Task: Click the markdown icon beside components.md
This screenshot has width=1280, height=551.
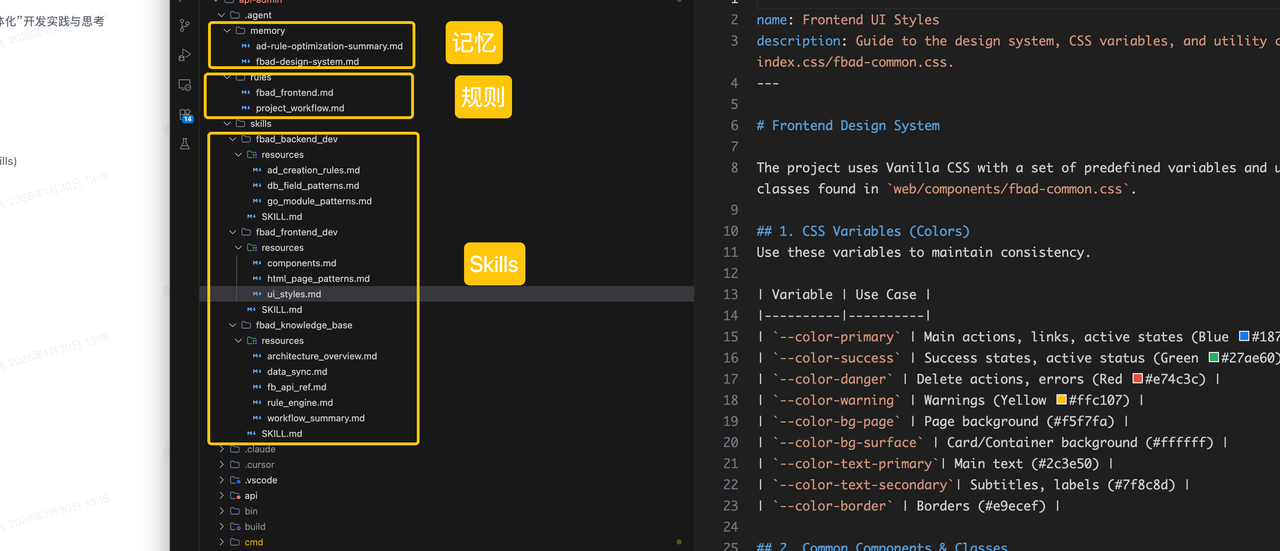Action: coord(258,264)
